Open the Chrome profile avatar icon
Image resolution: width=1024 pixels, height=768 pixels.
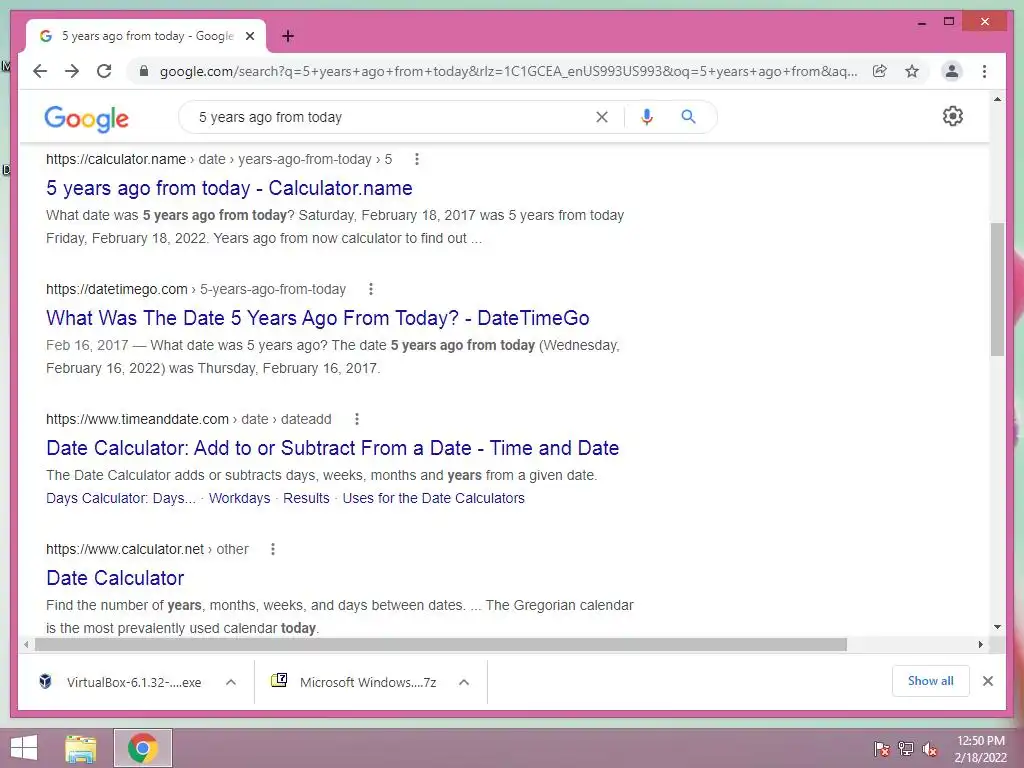tap(952, 71)
